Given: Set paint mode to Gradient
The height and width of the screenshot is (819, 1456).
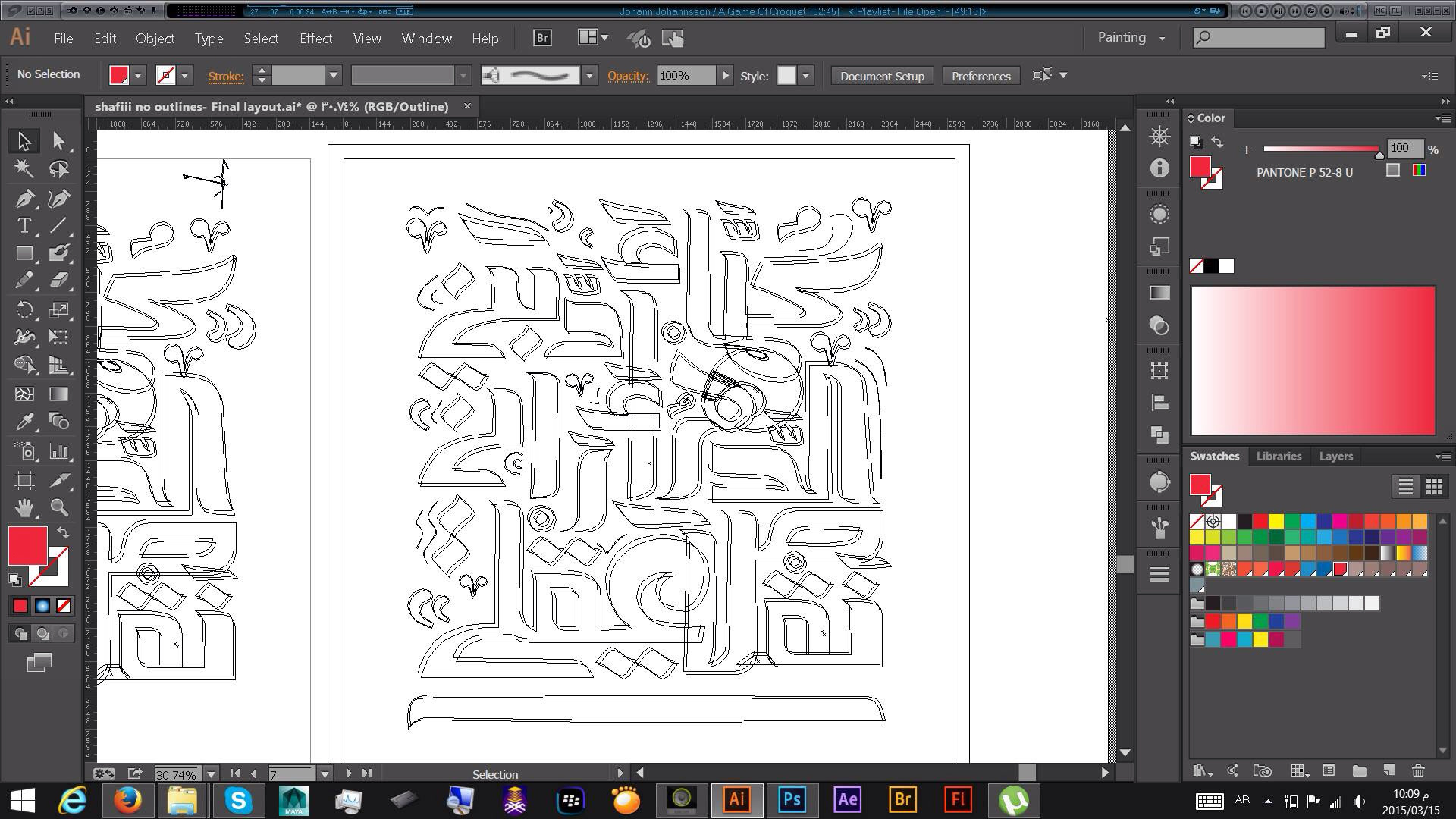Looking at the screenshot, I should [42, 606].
